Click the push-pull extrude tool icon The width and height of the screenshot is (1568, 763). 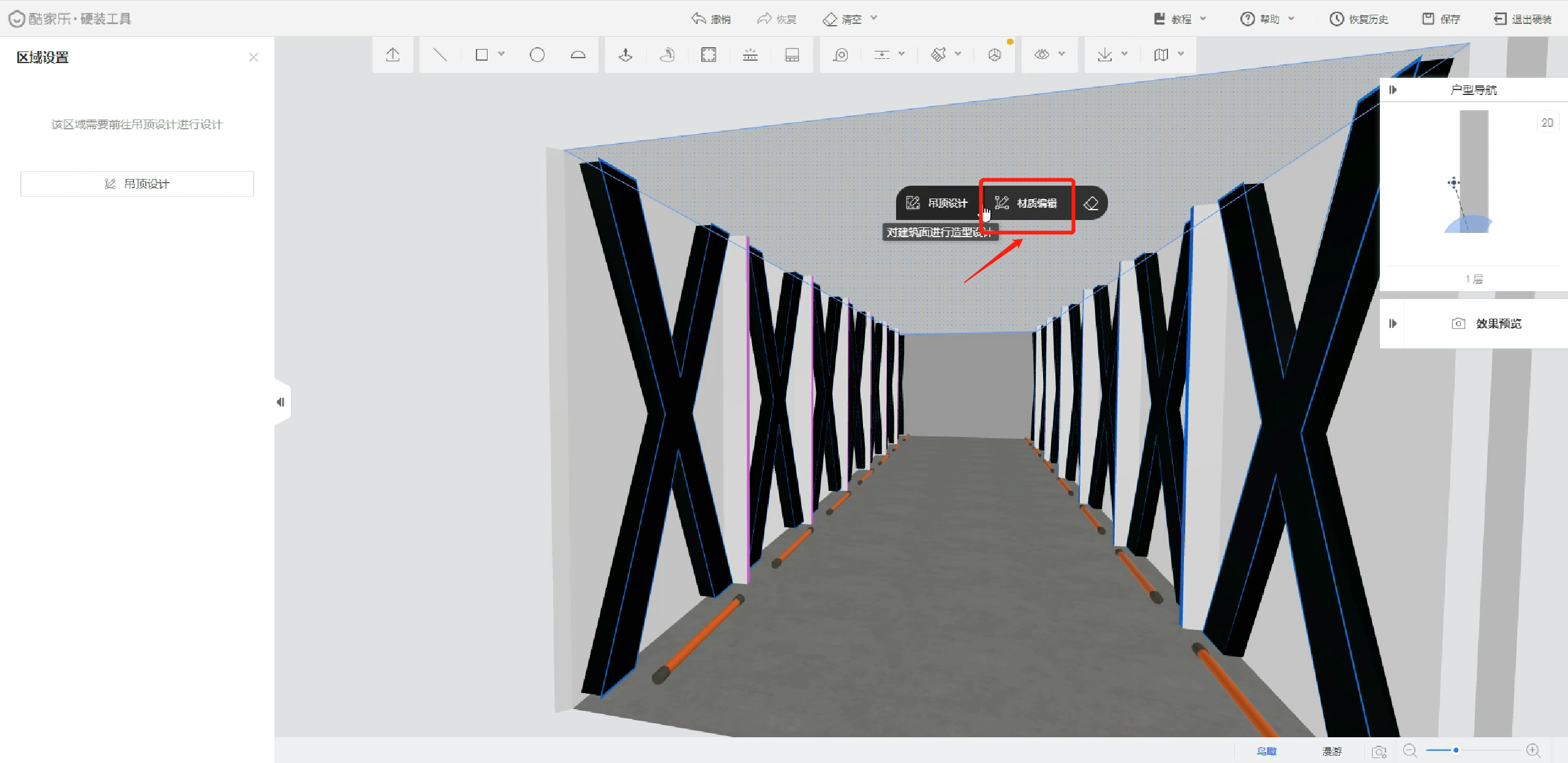pyautogui.click(x=625, y=55)
